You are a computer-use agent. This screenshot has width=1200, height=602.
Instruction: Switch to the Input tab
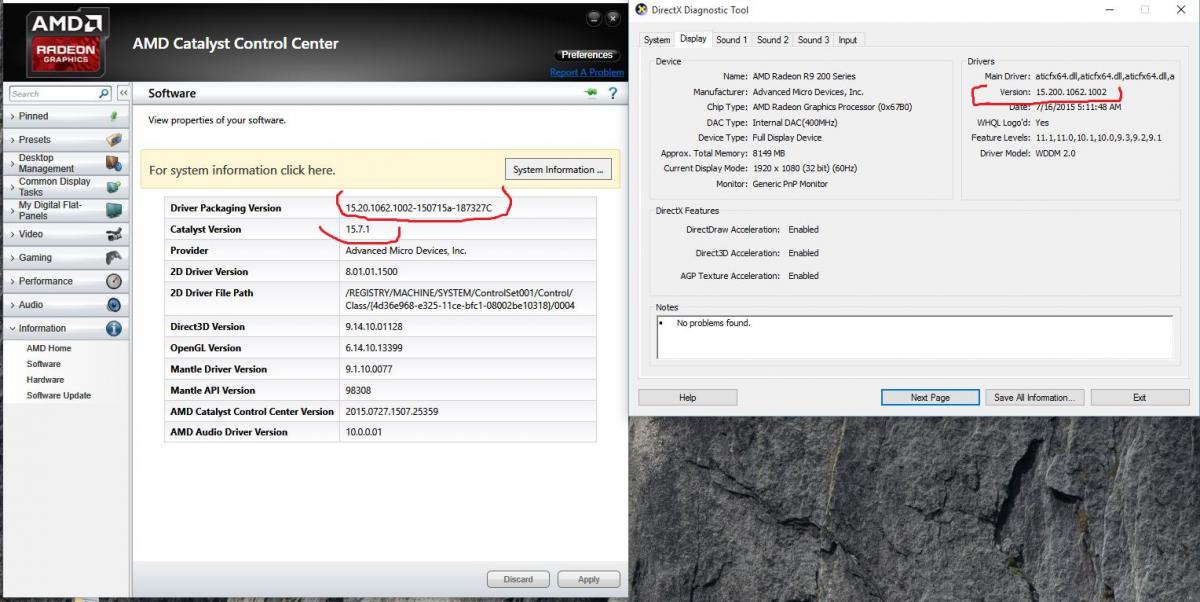(x=848, y=40)
